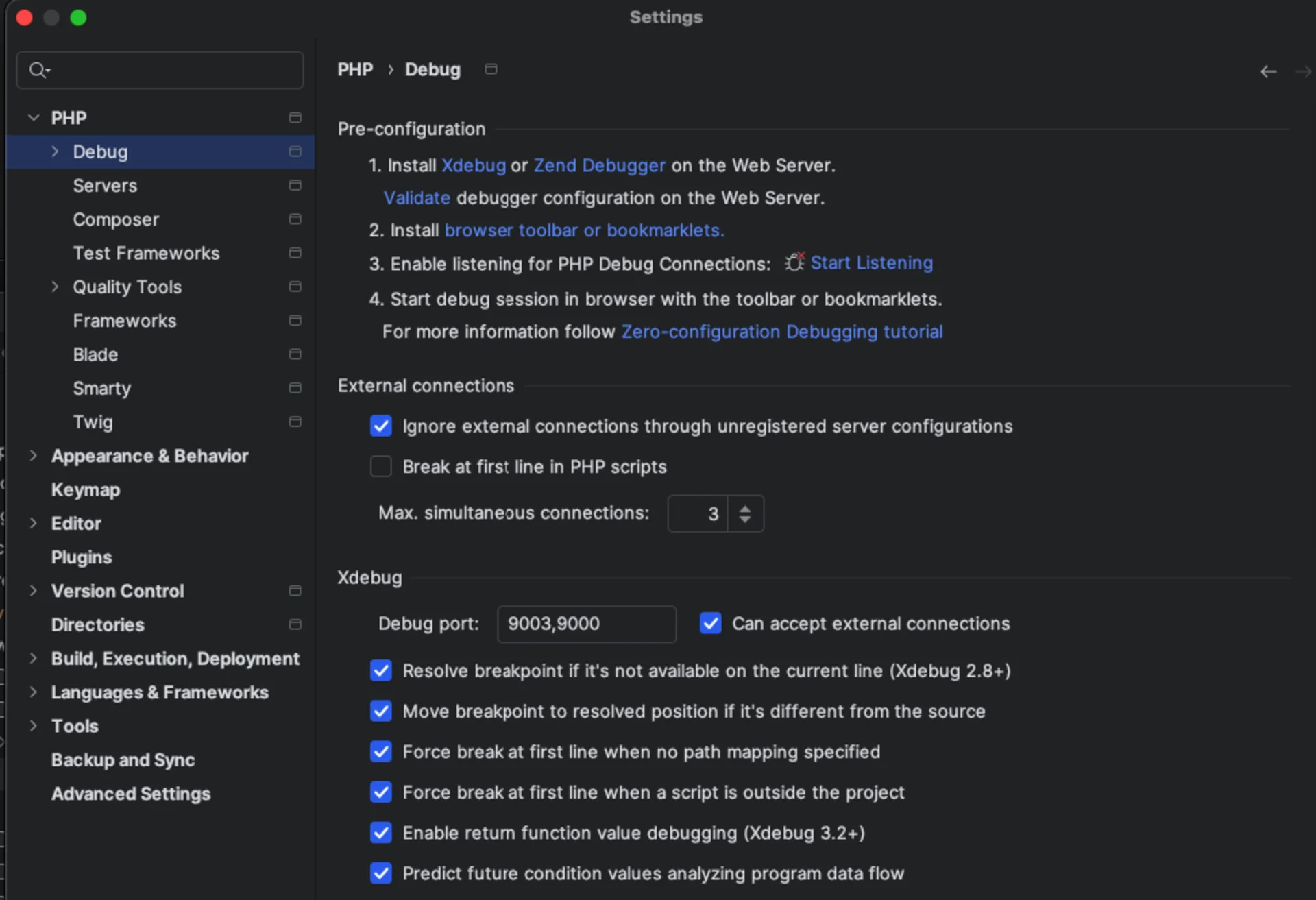Click the Debug port input field
Viewport: 1316px width, 900px height.
[586, 624]
